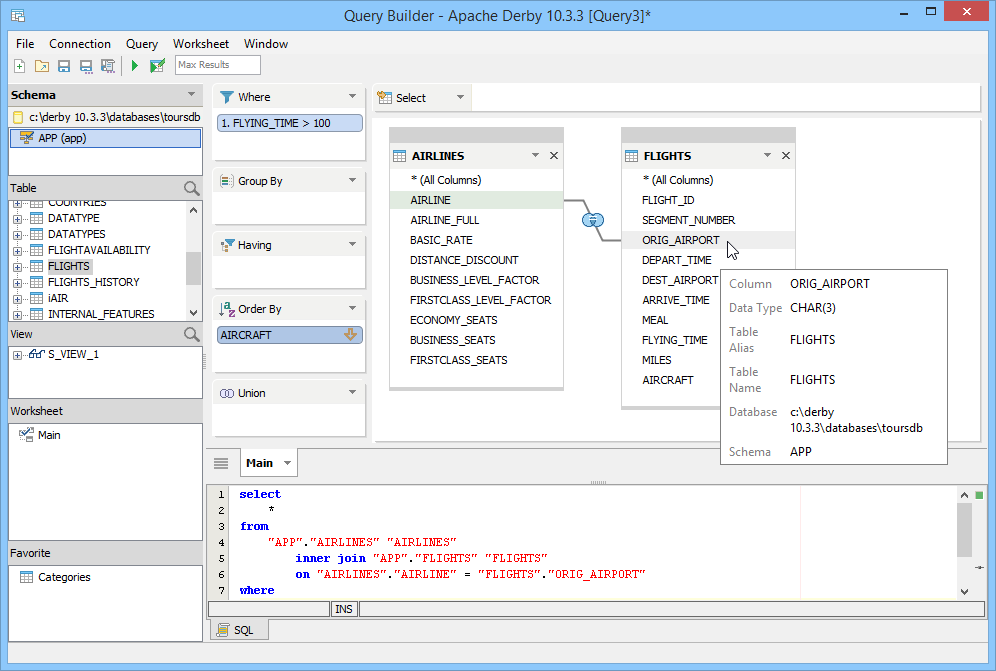Viewport: 996px width, 671px height.
Task: Open the Connection menu
Action: click(x=80, y=44)
